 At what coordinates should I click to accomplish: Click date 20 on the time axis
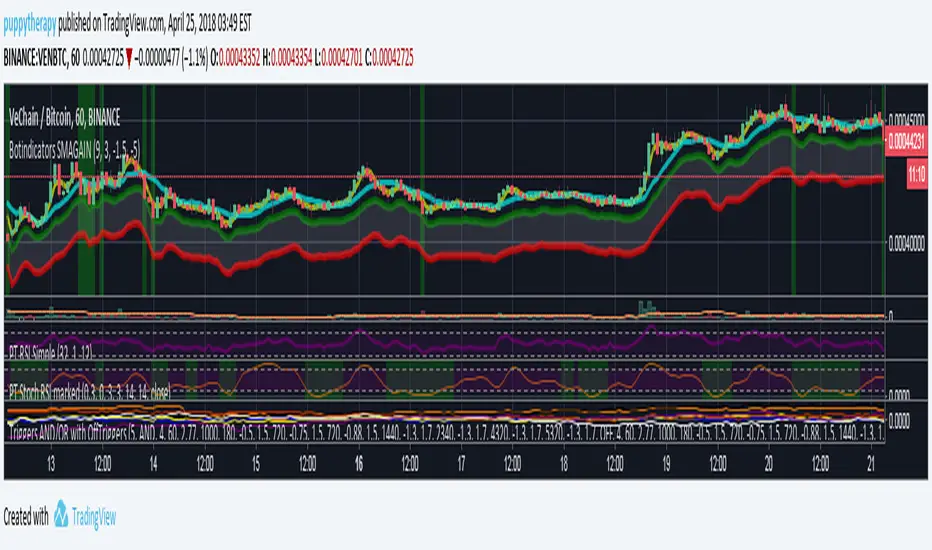click(x=769, y=463)
